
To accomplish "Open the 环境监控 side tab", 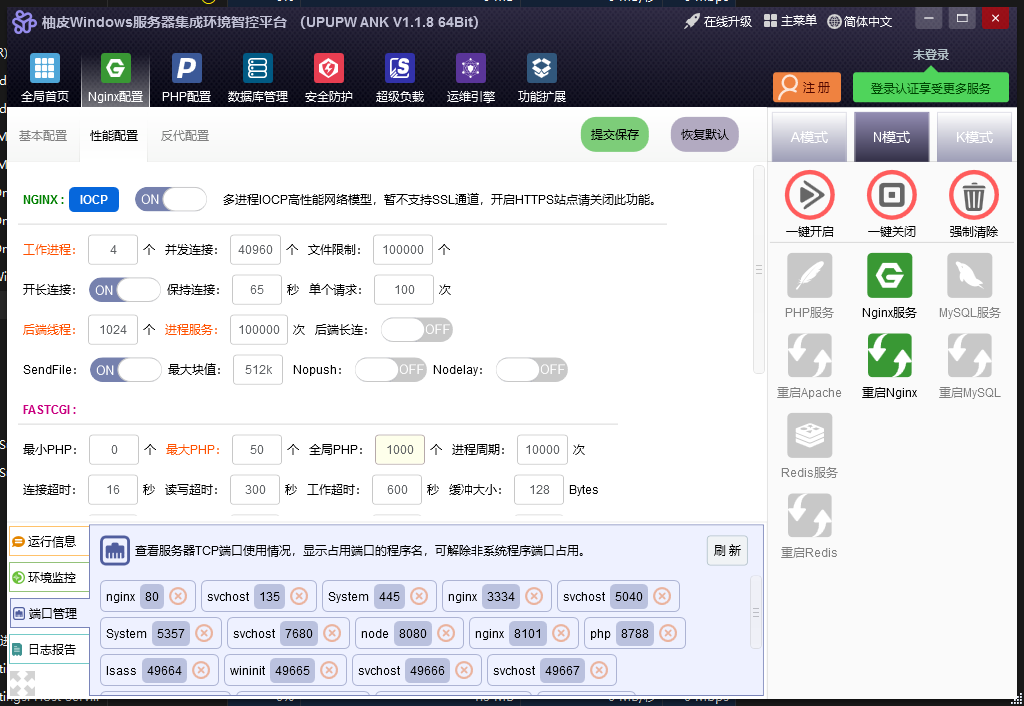I will click(49, 577).
